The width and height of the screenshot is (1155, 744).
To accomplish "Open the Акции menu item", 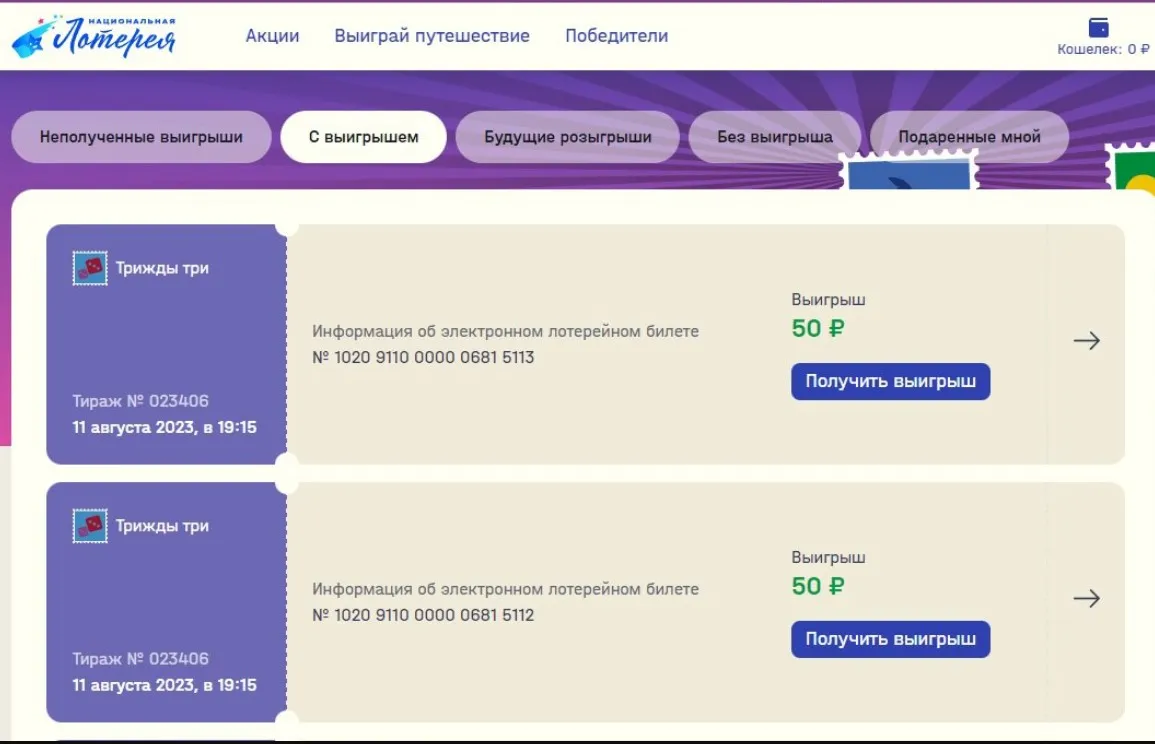I will 273,35.
